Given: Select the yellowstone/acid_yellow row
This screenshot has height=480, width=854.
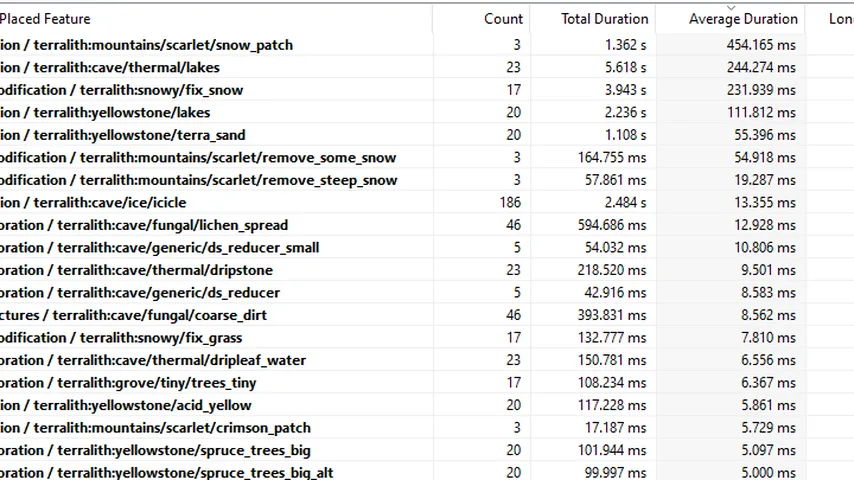Looking at the screenshot, I should pyautogui.click(x=126, y=405).
